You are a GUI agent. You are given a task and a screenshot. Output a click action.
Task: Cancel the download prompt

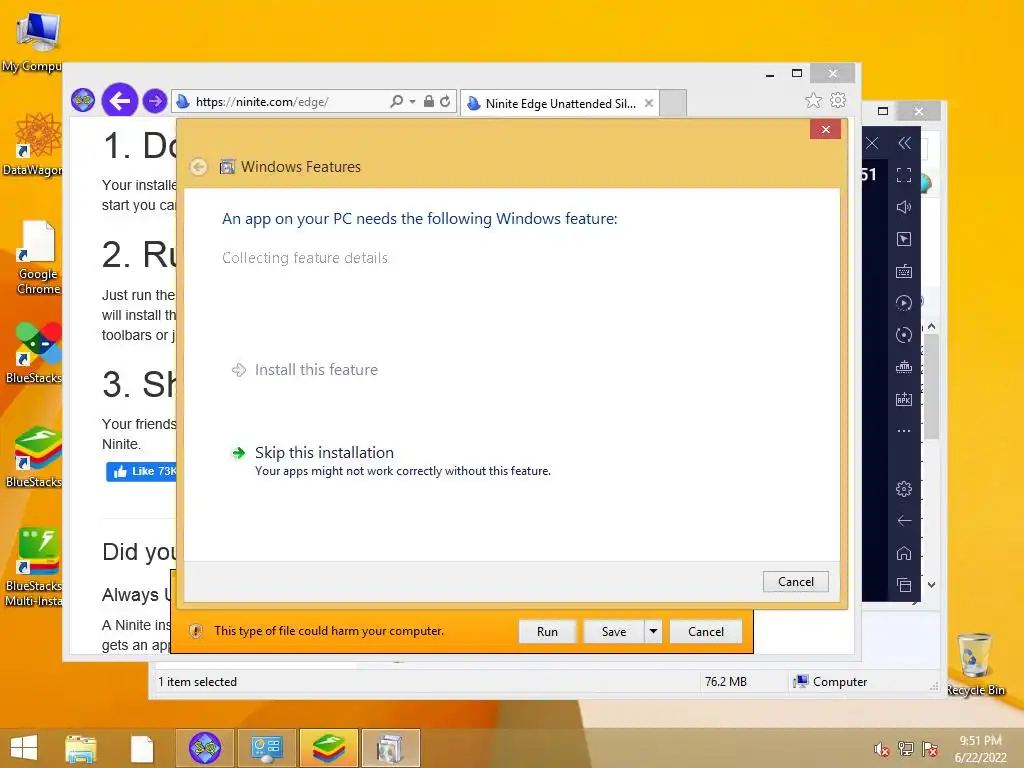[706, 632]
